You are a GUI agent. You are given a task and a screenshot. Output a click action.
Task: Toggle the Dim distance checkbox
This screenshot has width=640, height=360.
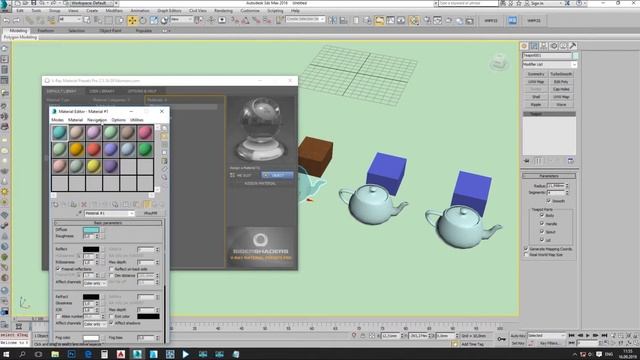(x=111, y=276)
